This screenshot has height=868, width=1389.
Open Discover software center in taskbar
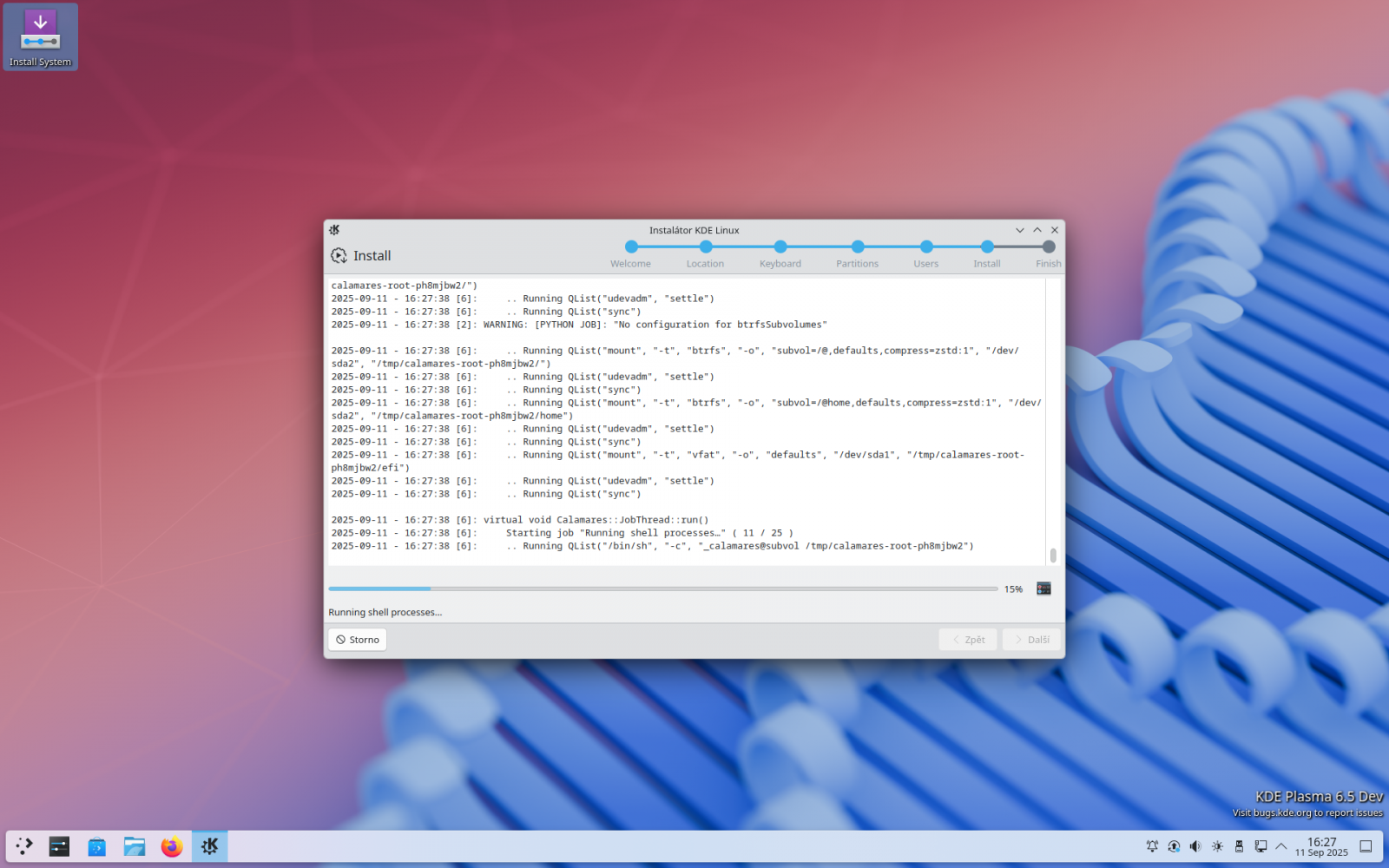pyautogui.click(x=96, y=846)
